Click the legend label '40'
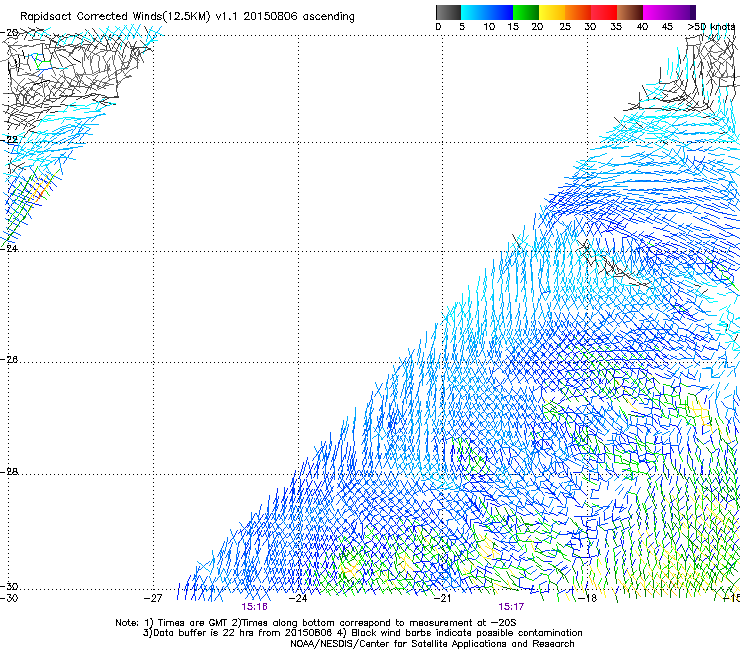This screenshot has height=650, width=740. [642, 27]
